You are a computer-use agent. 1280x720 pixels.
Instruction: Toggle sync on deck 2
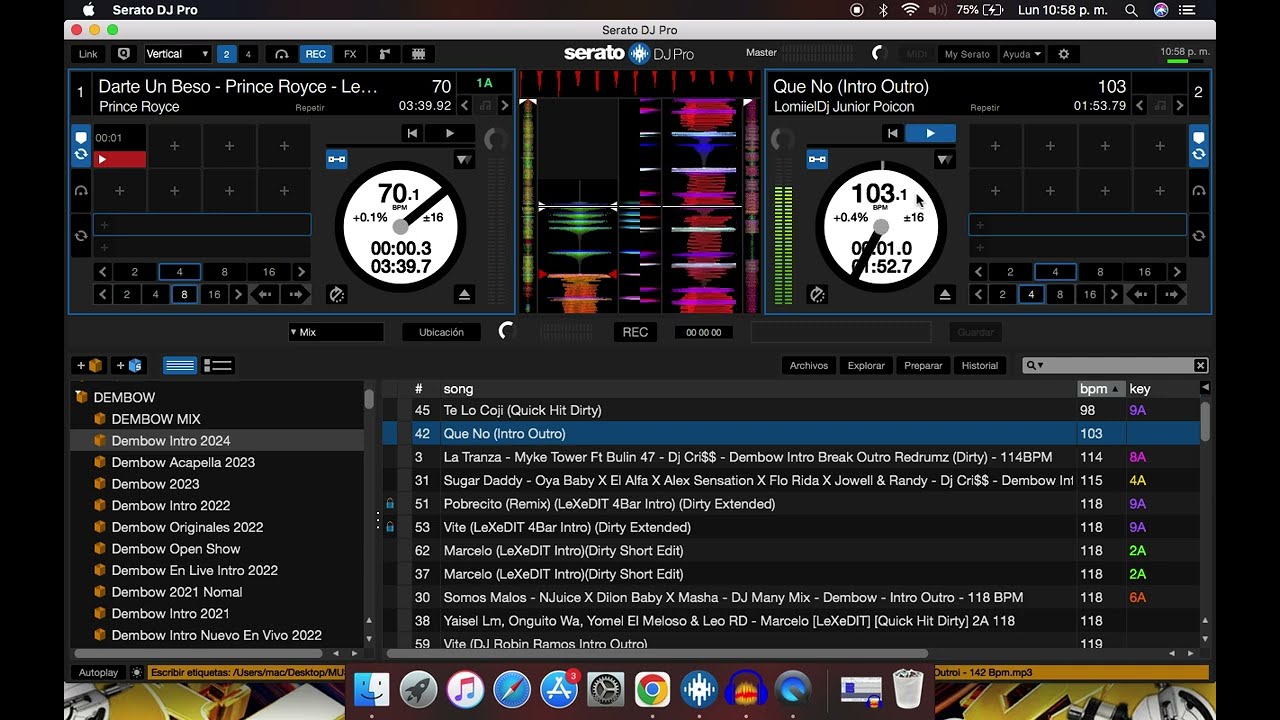pos(817,159)
